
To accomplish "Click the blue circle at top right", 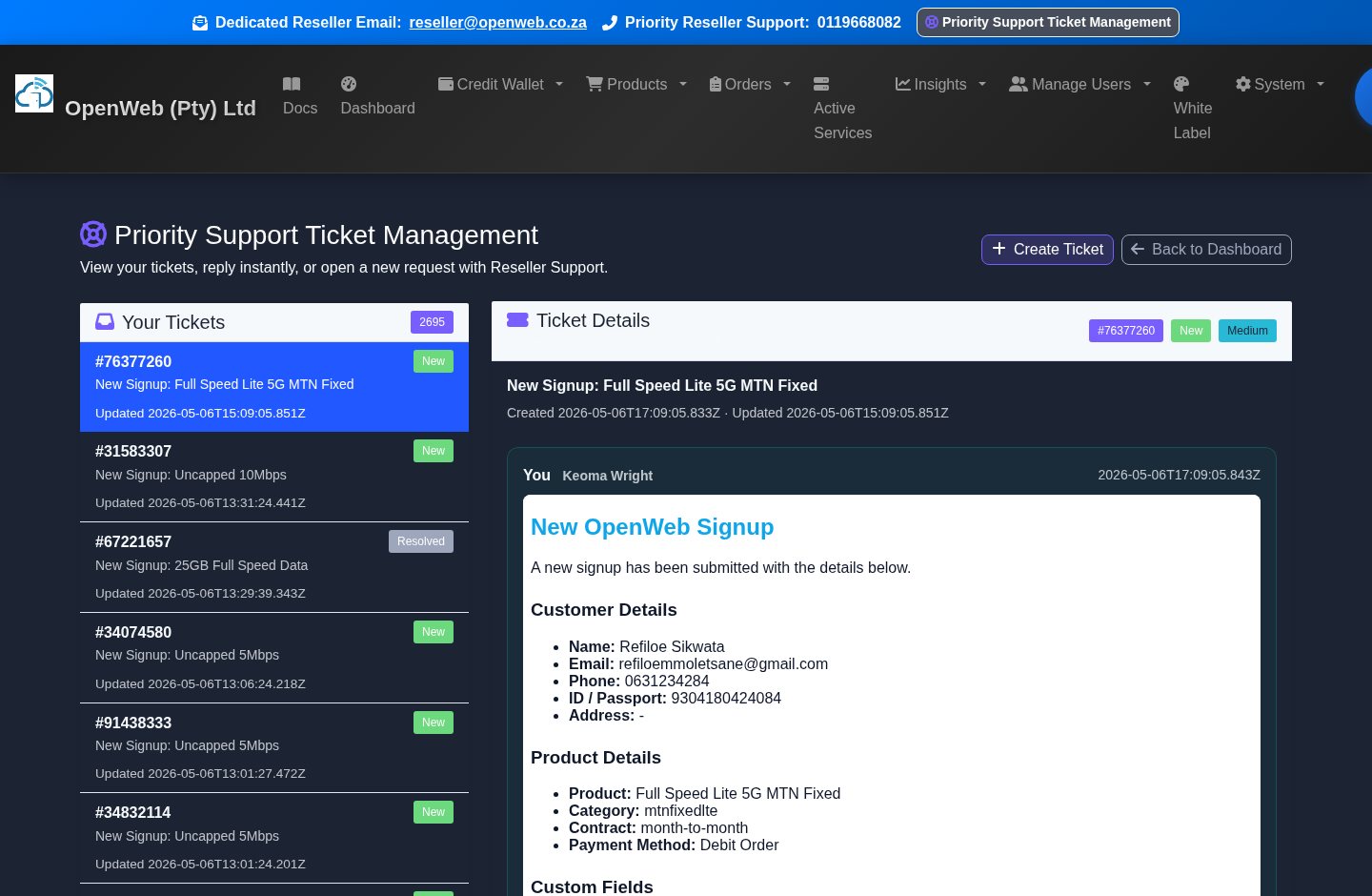I will [1363, 96].
